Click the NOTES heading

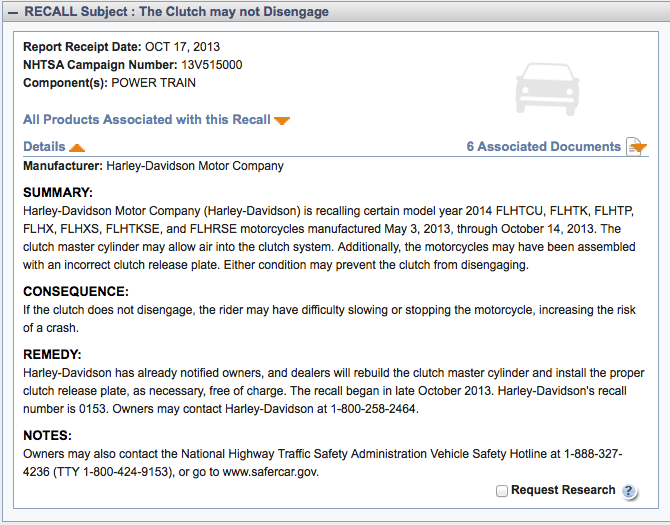point(47,435)
